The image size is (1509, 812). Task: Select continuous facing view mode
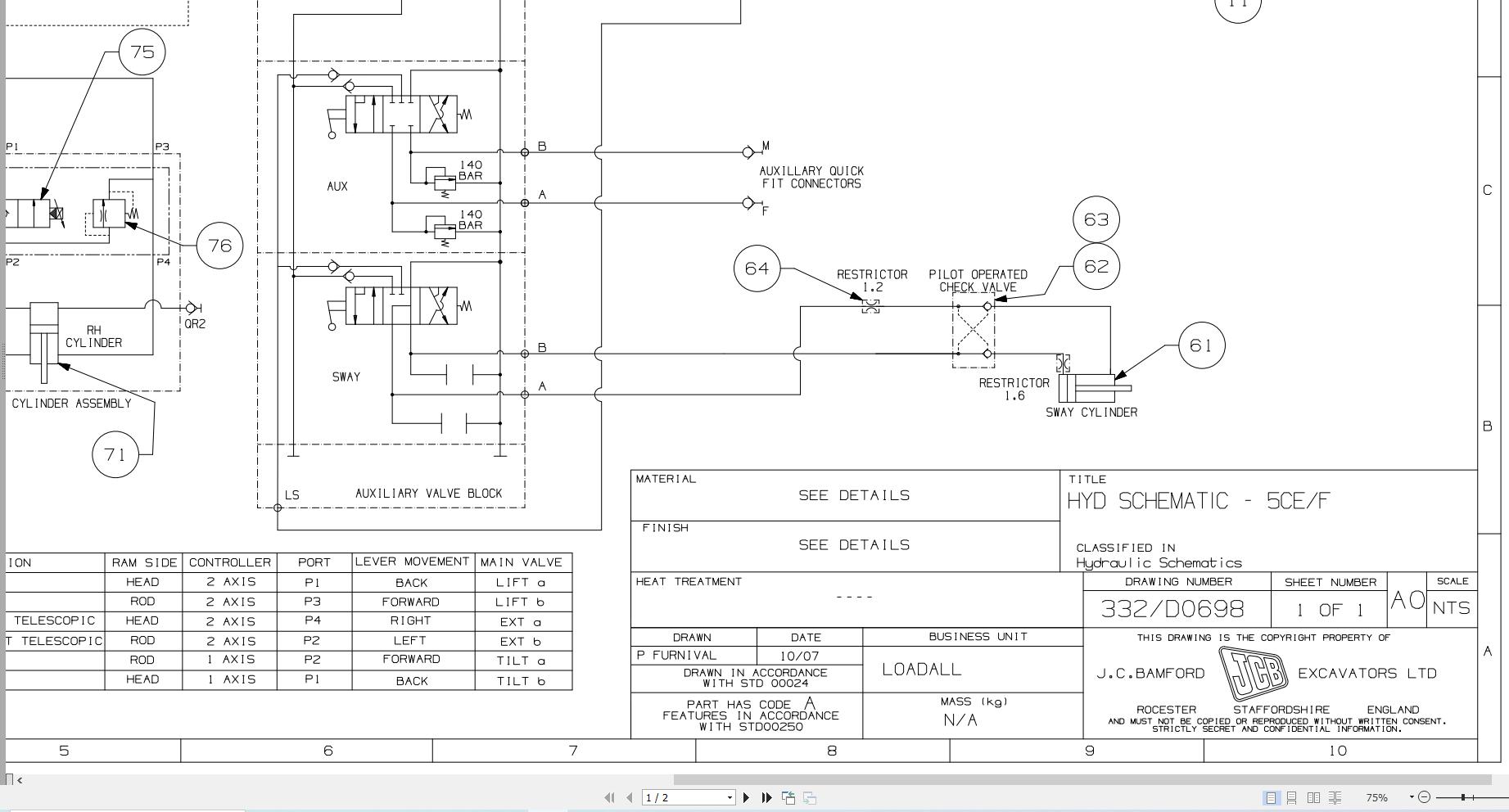[1335, 797]
